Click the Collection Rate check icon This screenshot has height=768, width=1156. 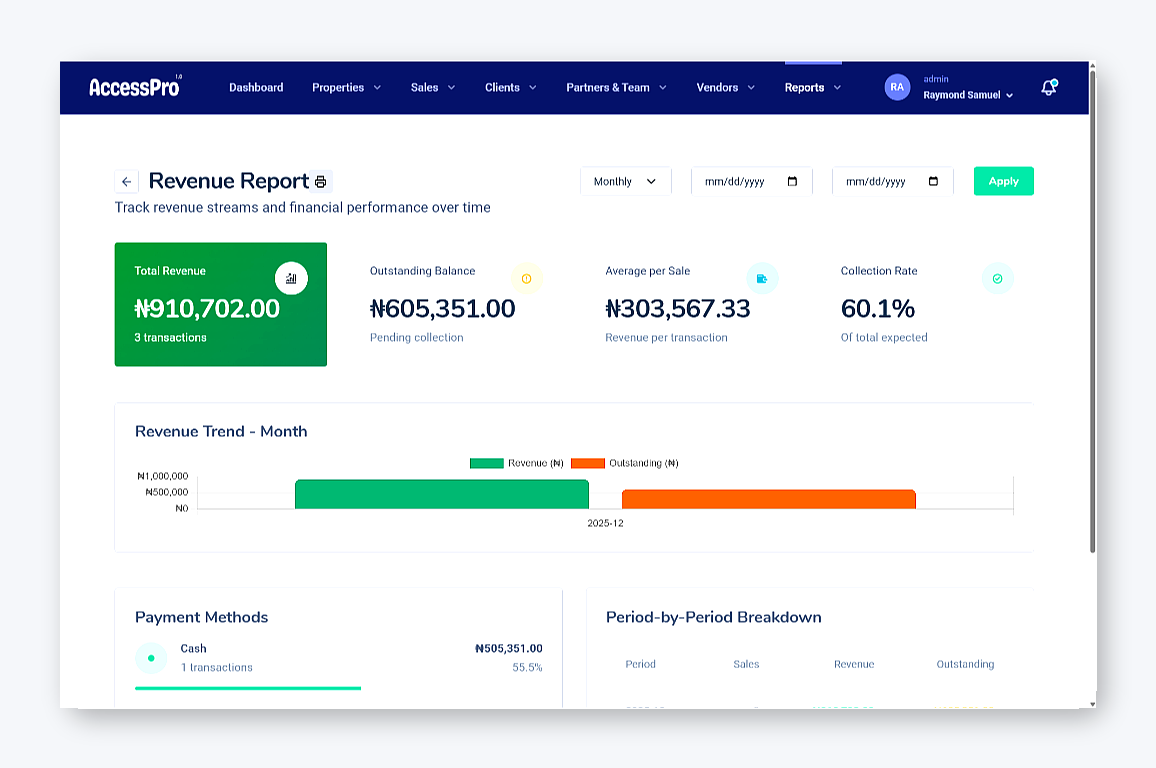pyautogui.click(x=997, y=278)
